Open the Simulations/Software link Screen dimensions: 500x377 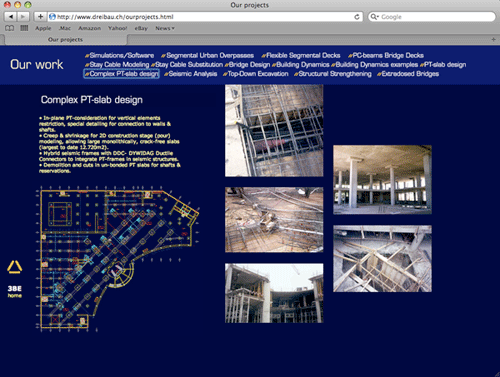[120, 55]
